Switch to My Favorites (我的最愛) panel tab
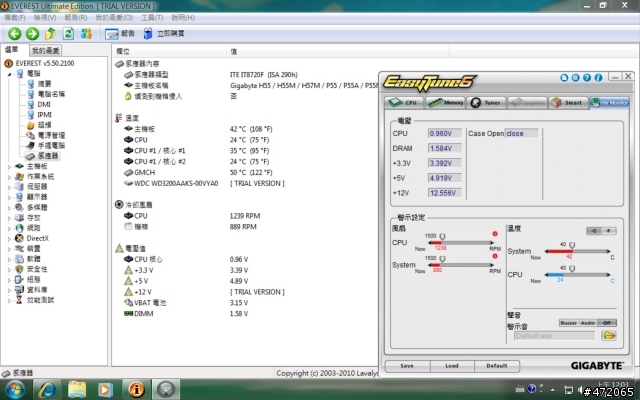Viewport: 640px width, 400px height. pos(46,51)
